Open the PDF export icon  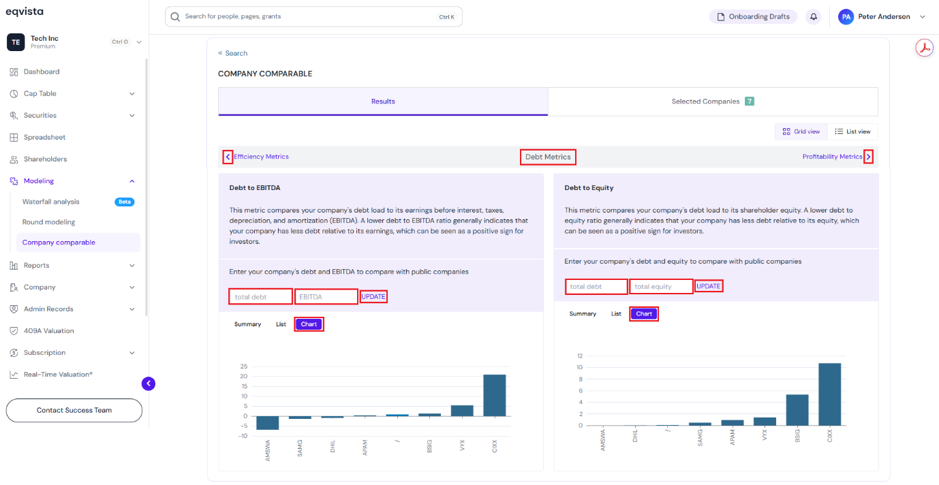pos(925,47)
